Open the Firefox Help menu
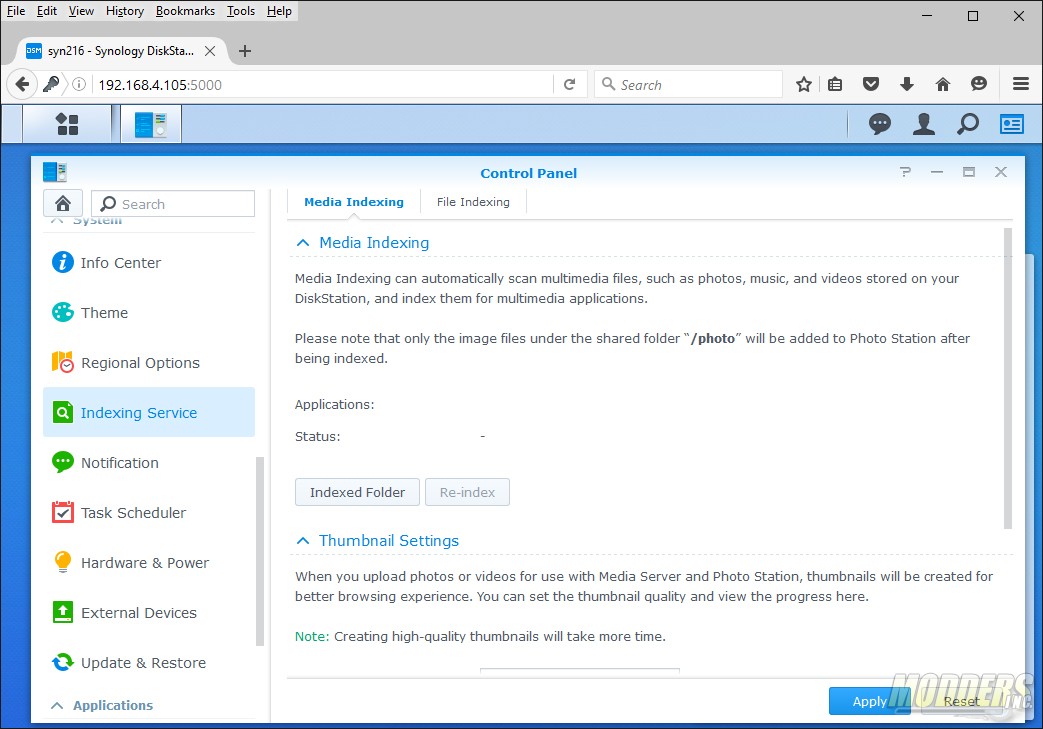The width and height of the screenshot is (1043, 729). (279, 11)
